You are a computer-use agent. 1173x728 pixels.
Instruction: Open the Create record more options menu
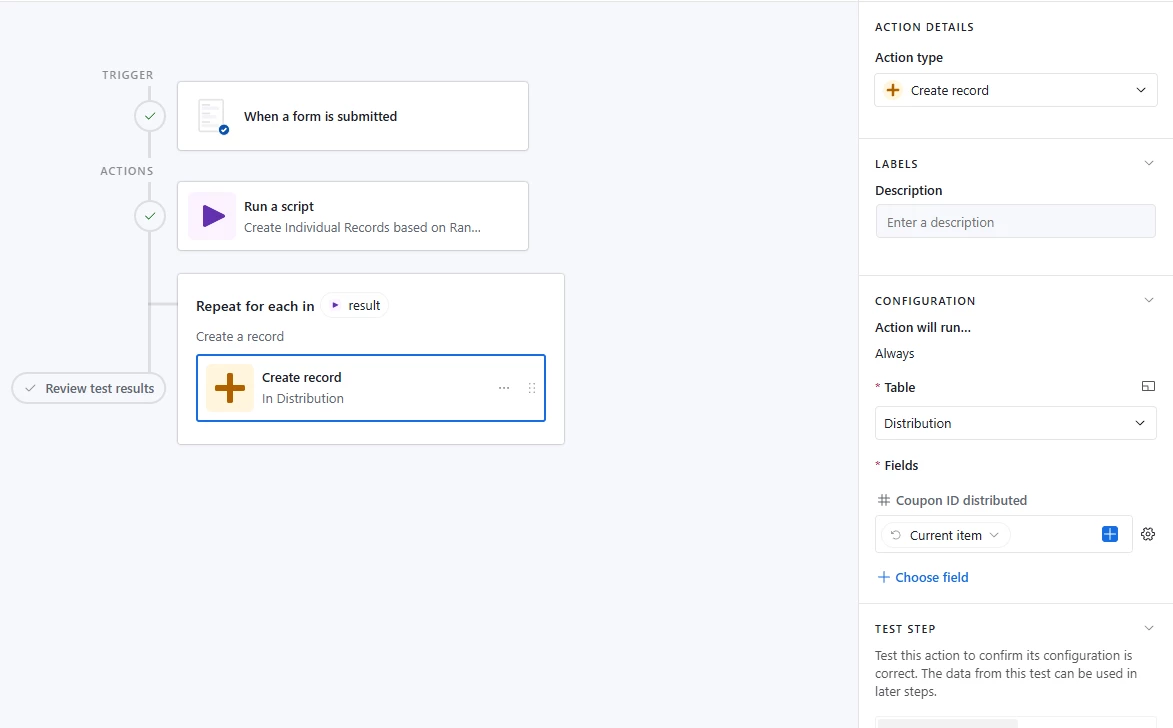[504, 388]
